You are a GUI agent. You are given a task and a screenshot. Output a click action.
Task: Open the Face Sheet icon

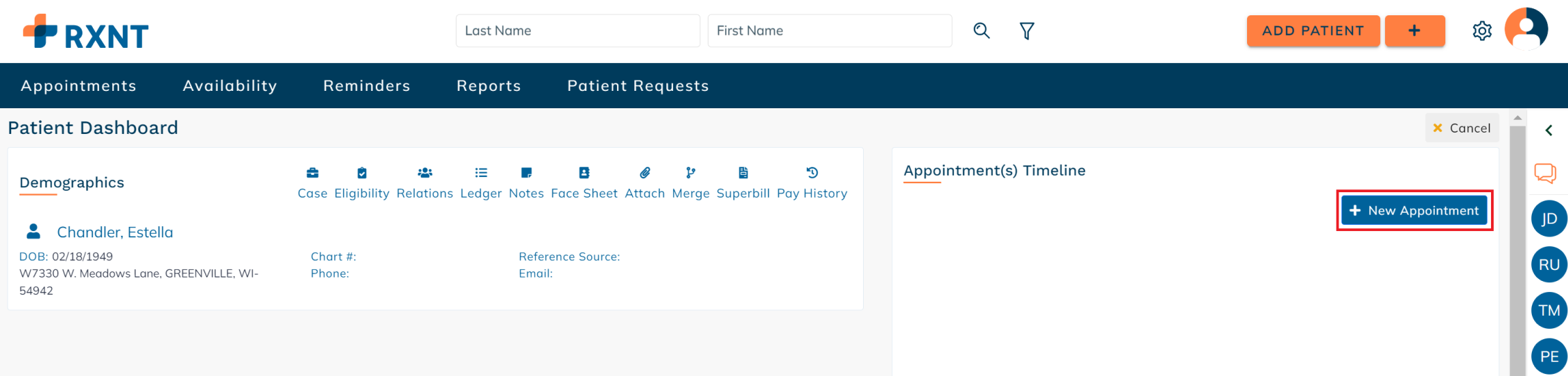[x=584, y=173]
